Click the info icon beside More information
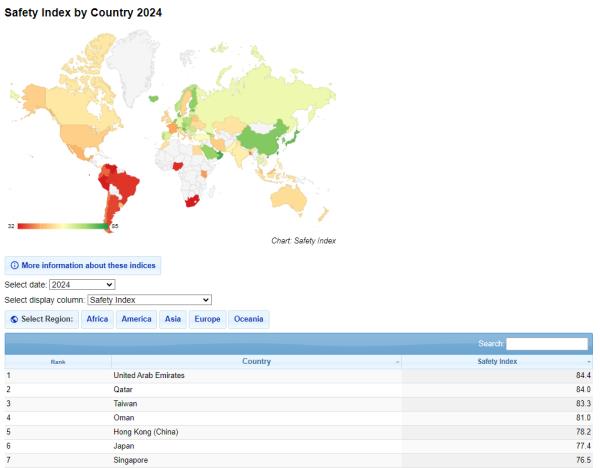The height and width of the screenshot is (468, 600). tap(14, 266)
